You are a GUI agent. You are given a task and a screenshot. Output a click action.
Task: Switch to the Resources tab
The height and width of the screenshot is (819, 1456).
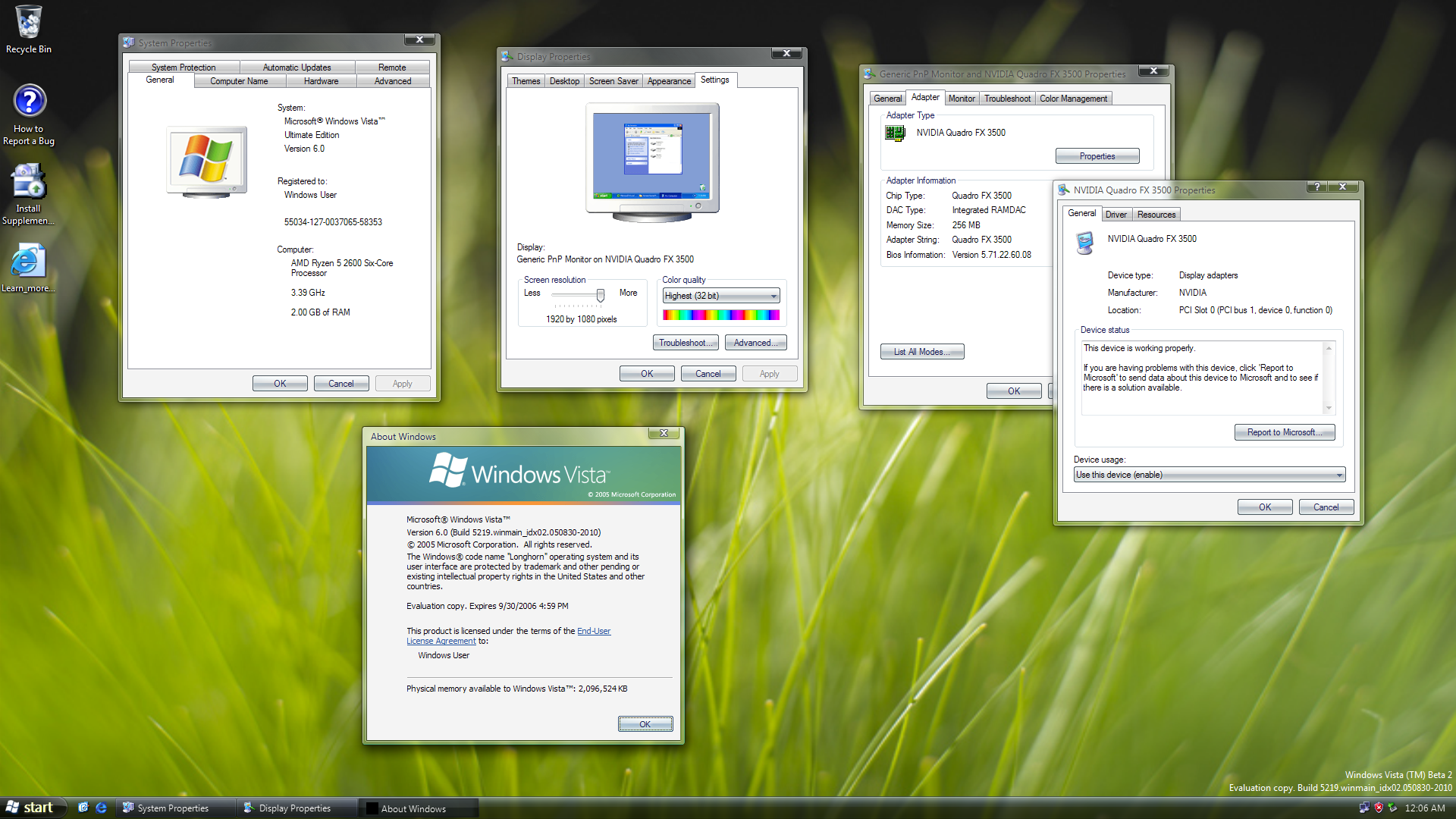1156,215
